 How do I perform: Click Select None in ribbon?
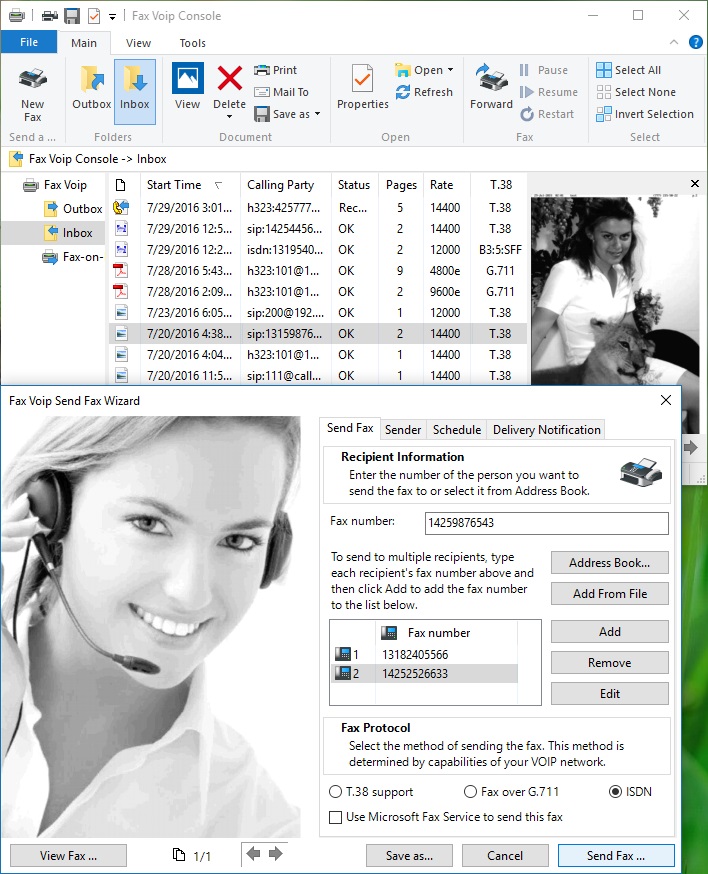(636, 92)
